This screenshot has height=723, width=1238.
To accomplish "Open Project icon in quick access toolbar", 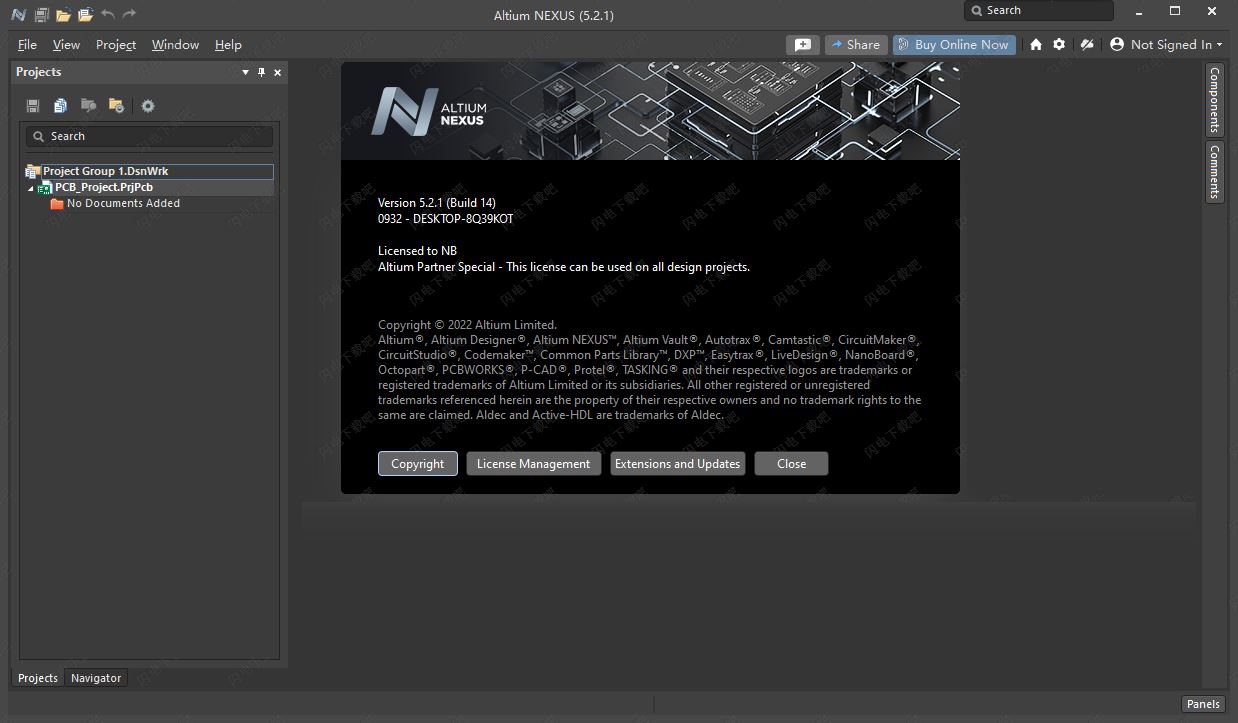I will (x=85, y=15).
